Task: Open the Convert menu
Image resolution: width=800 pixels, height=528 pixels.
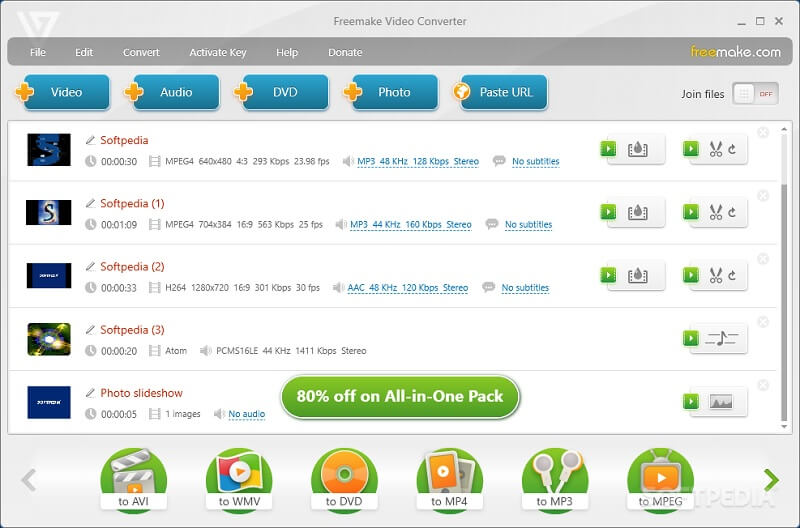Action: (141, 52)
